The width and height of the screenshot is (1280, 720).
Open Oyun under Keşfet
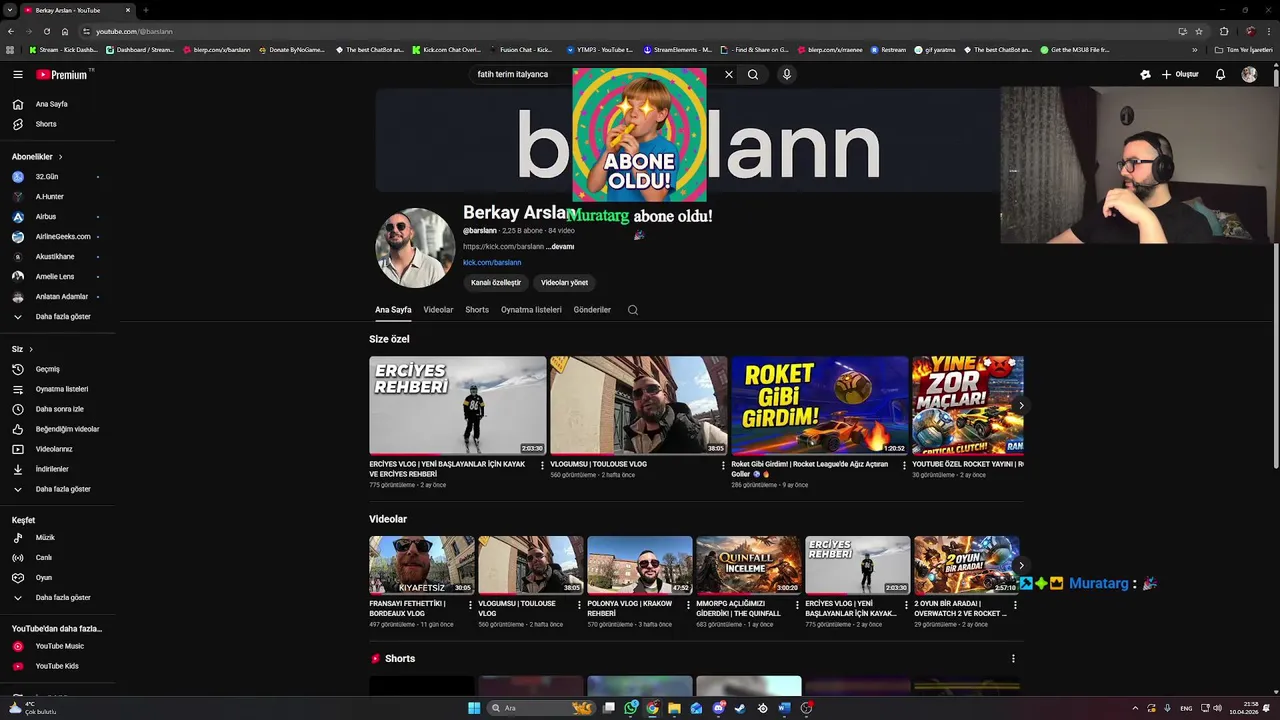coord(58,578)
